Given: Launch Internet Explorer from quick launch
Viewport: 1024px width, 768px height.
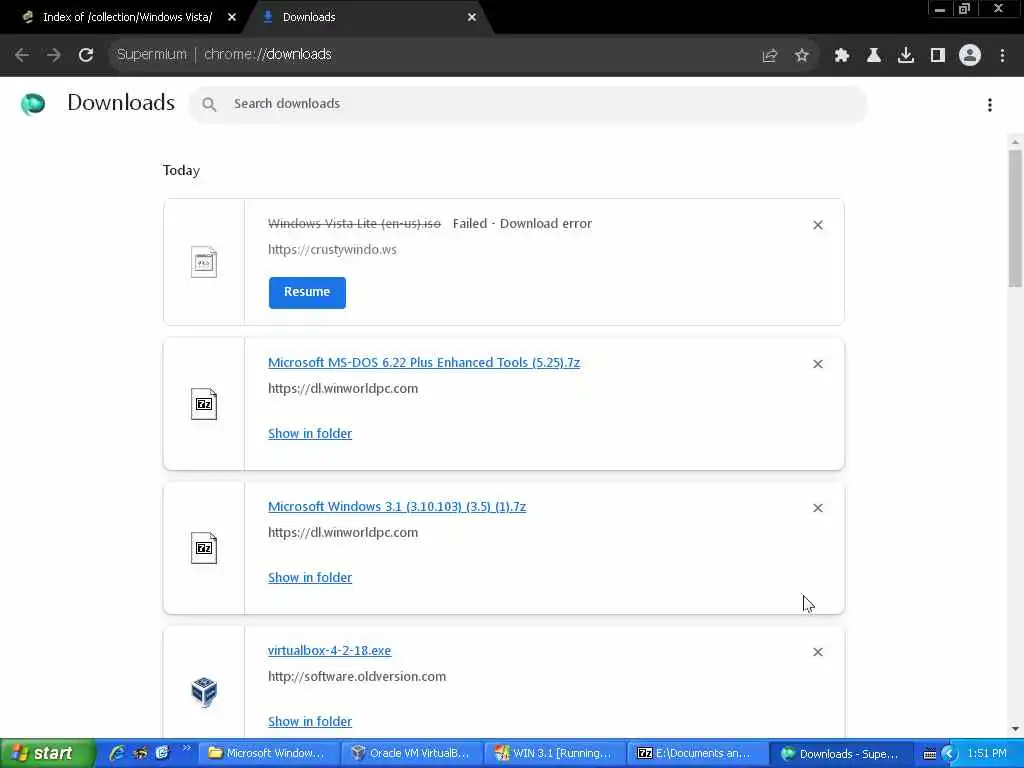Looking at the screenshot, I should coord(117,754).
